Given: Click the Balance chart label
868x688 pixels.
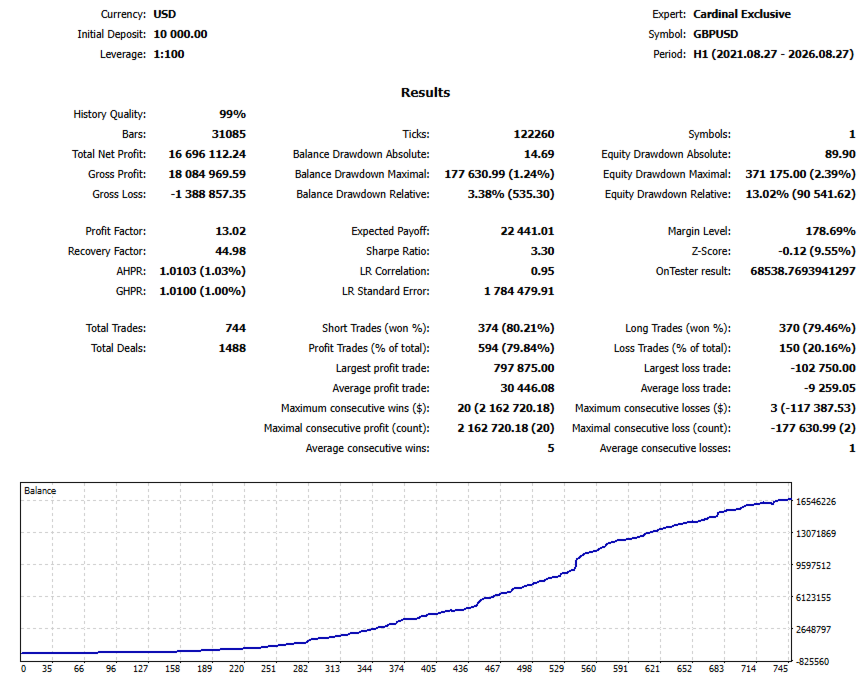Looking at the screenshot, I should 40,490.
